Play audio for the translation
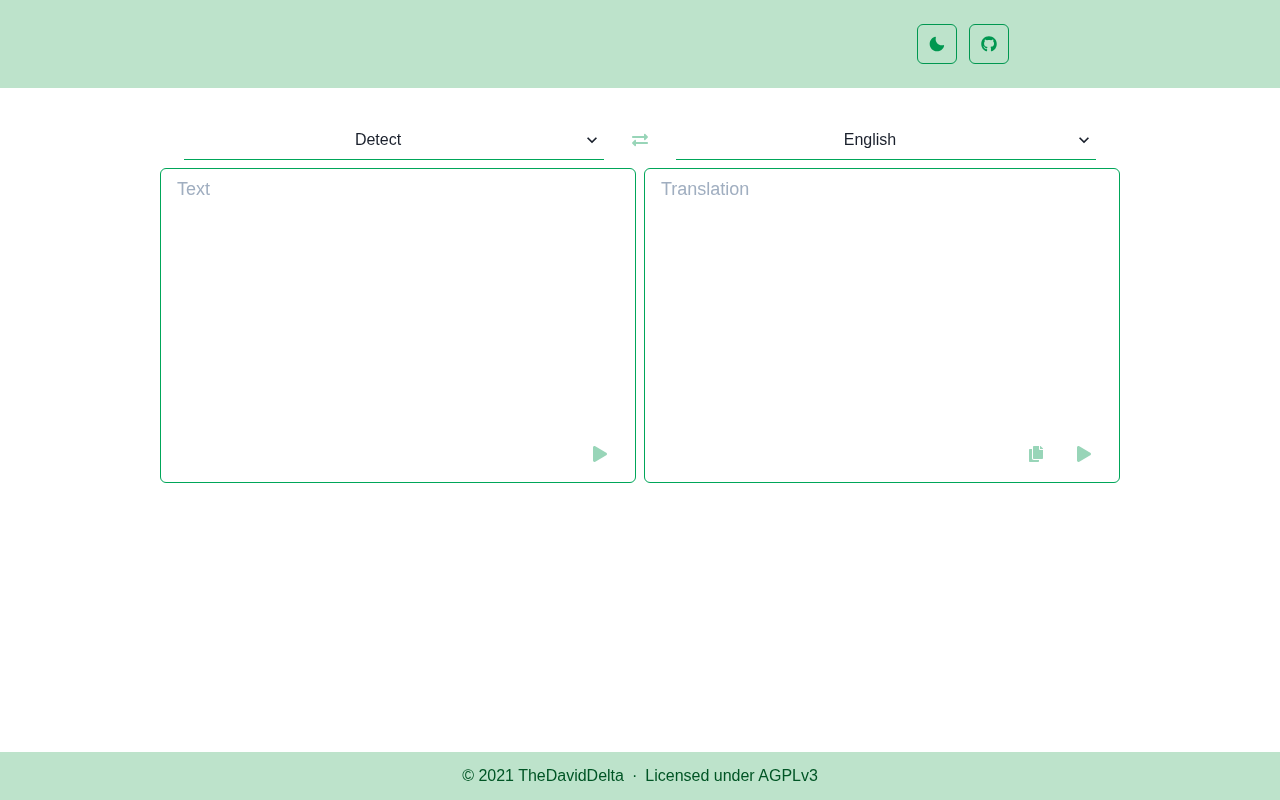This screenshot has width=1280, height=800. [x=1084, y=454]
